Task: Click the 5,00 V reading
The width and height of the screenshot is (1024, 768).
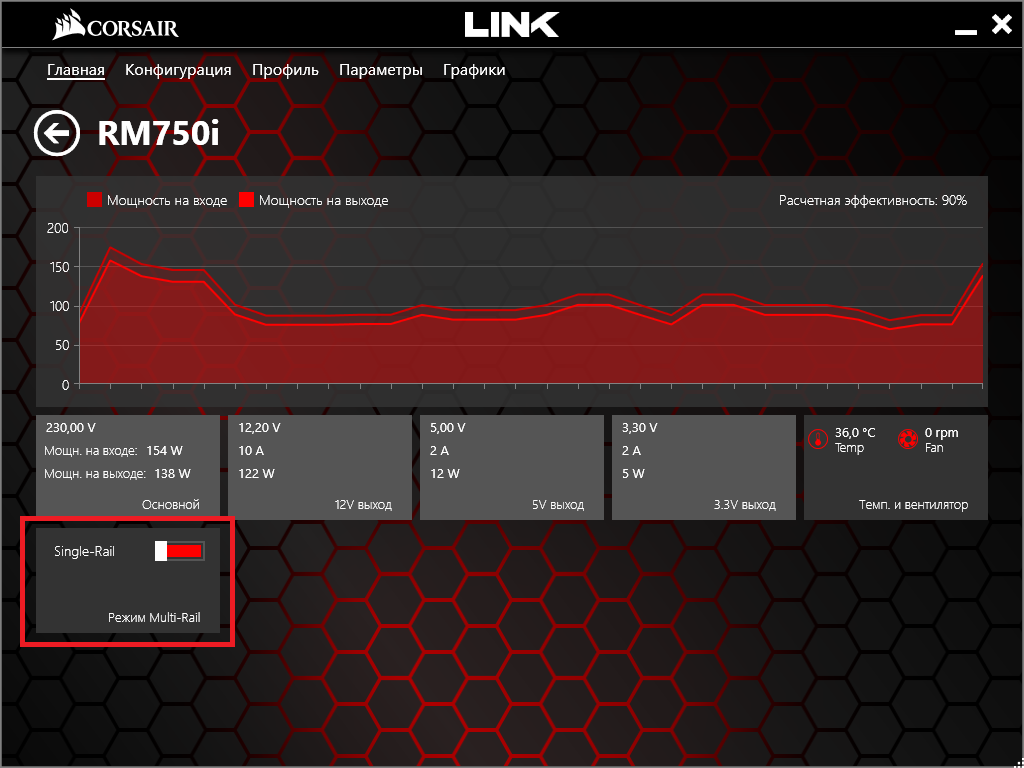Action: 448,428
